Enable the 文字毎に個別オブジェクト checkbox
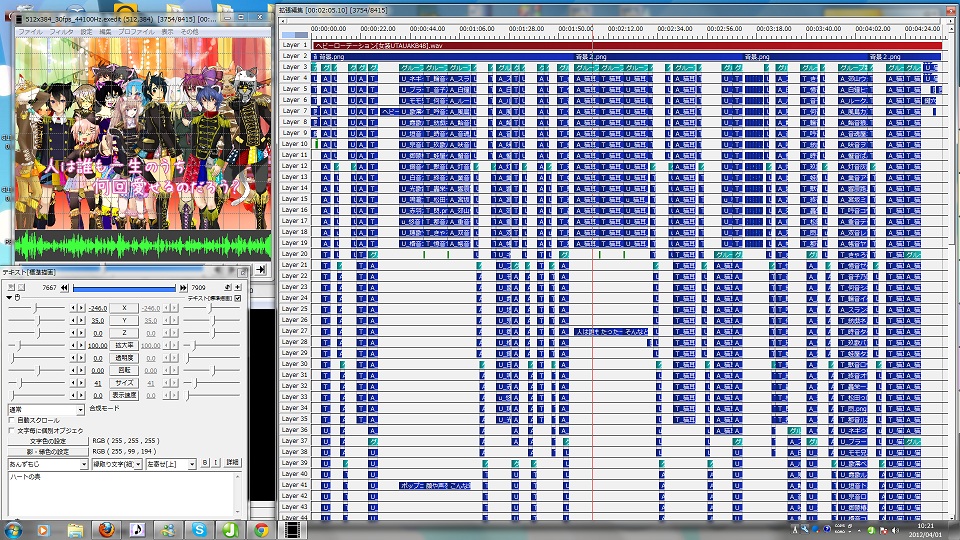This screenshot has height=540, width=960. [12, 430]
